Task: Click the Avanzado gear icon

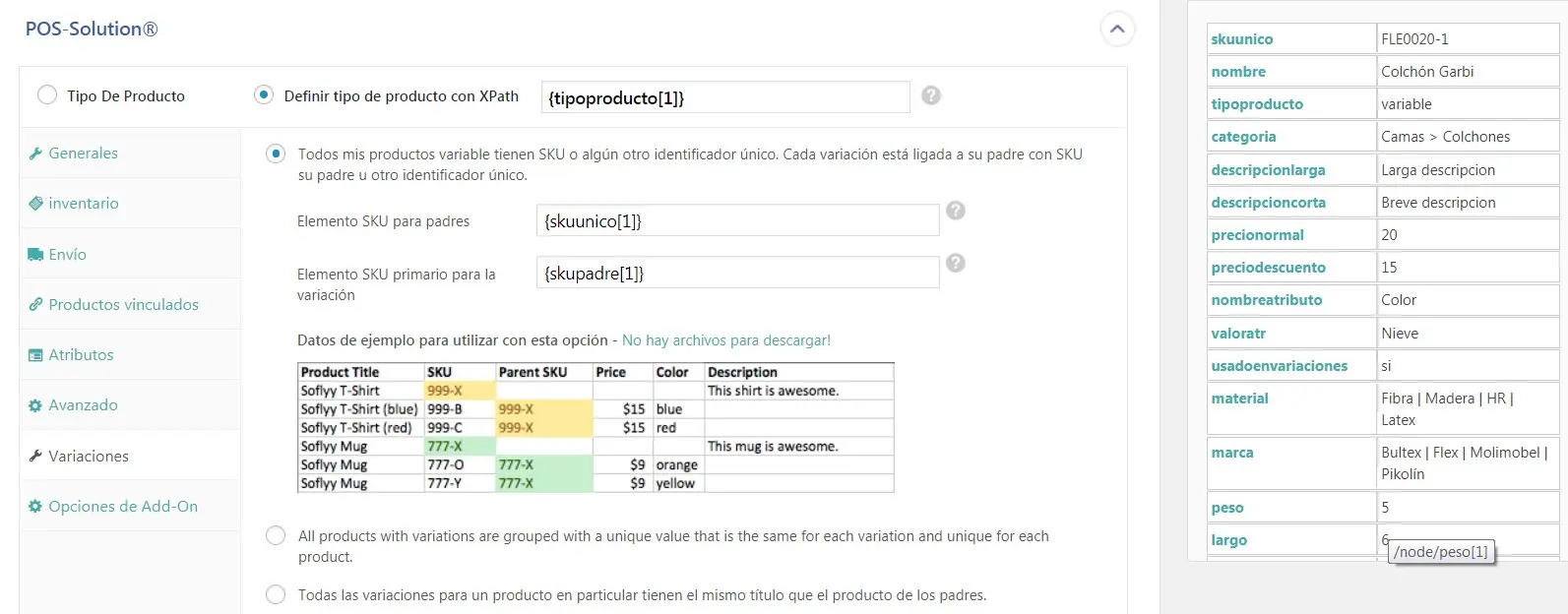Action: (x=35, y=405)
